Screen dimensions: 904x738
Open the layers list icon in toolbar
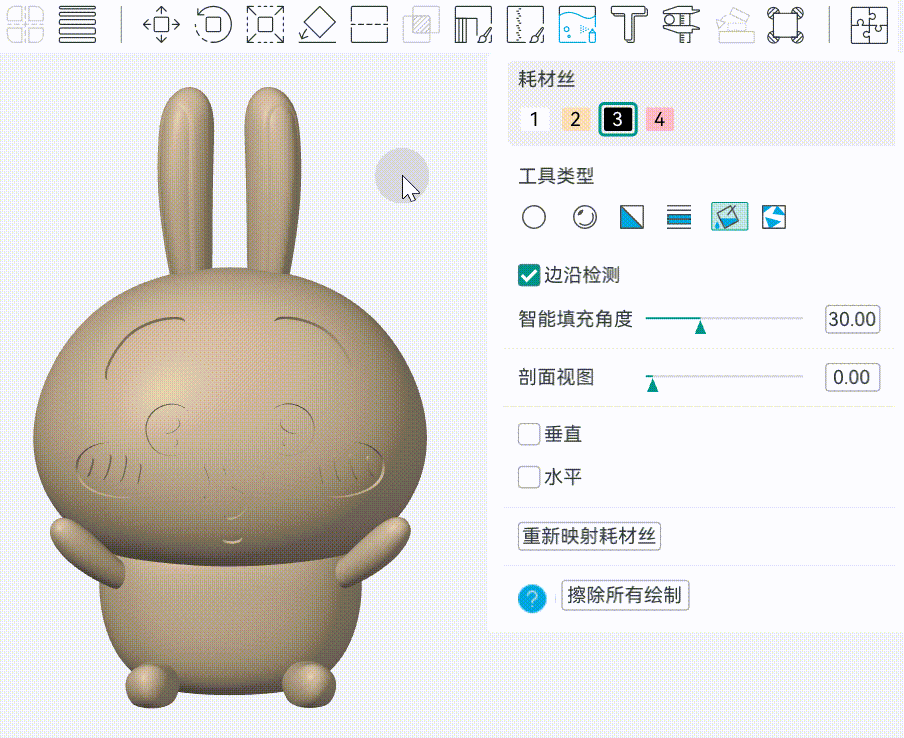click(x=77, y=24)
